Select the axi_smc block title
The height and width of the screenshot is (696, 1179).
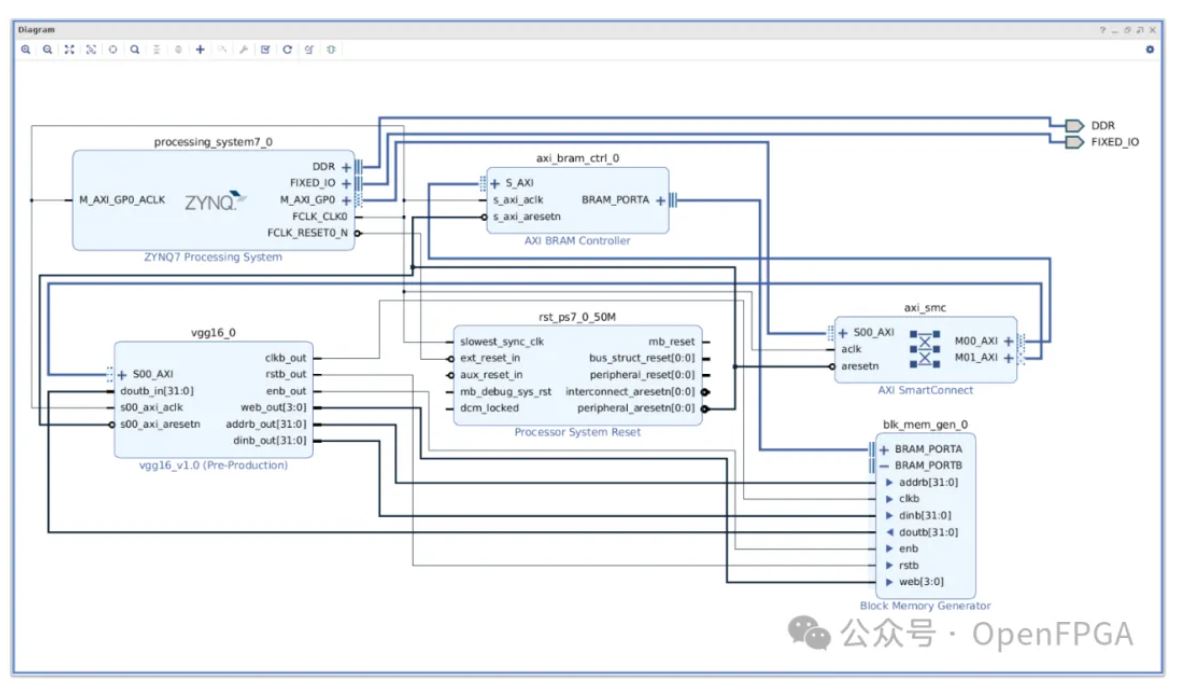click(925, 308)
